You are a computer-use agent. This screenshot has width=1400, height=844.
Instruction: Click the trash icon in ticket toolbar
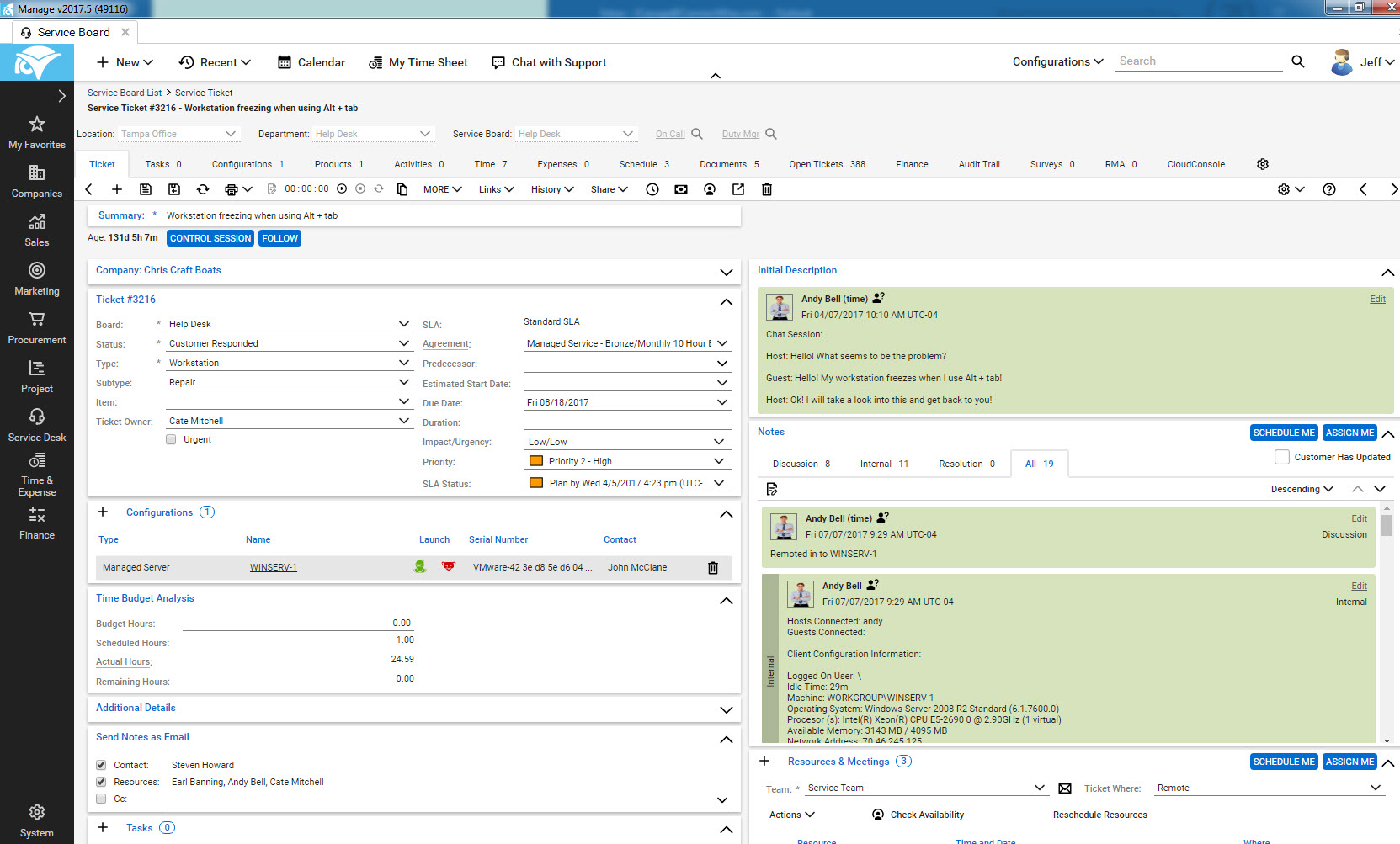[x=767, y=189]
